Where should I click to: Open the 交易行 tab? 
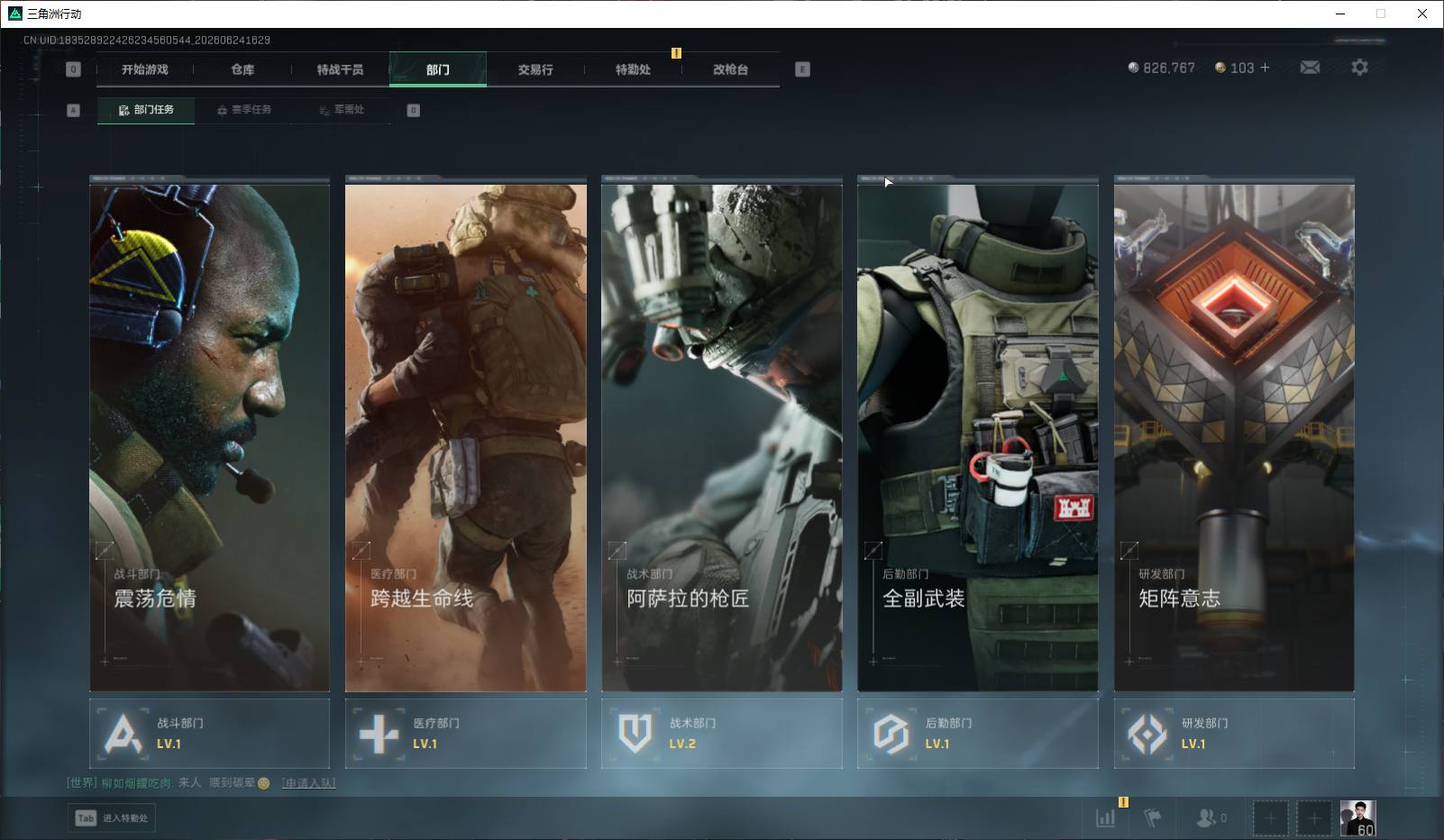[x=535, y=69]
